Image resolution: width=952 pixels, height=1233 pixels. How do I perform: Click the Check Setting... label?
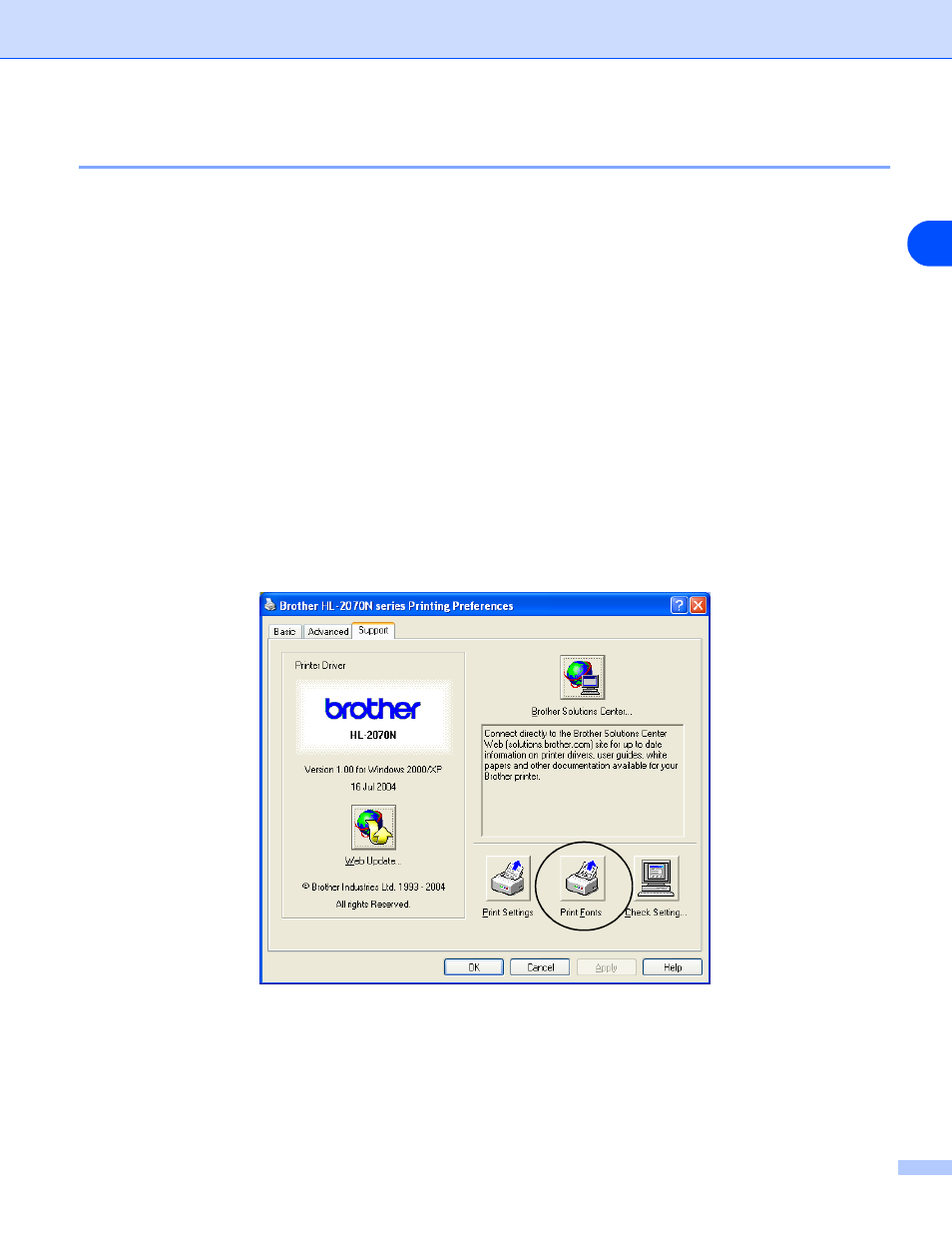pyautogui.click(x=656, y=913)
